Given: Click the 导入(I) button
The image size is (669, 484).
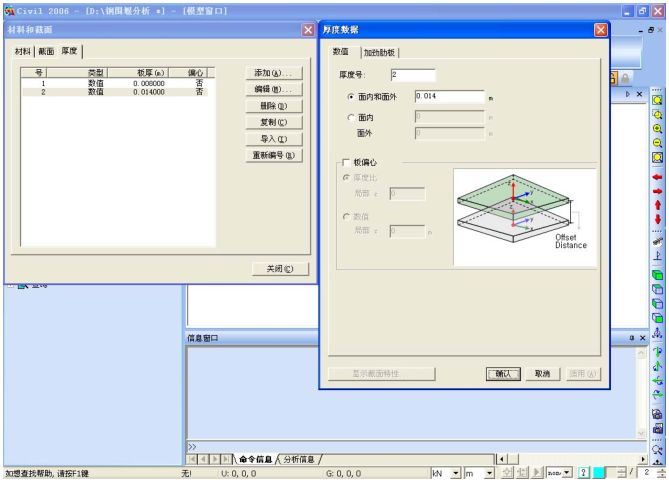Looking at the screenshot, I should tap(273, 139).
